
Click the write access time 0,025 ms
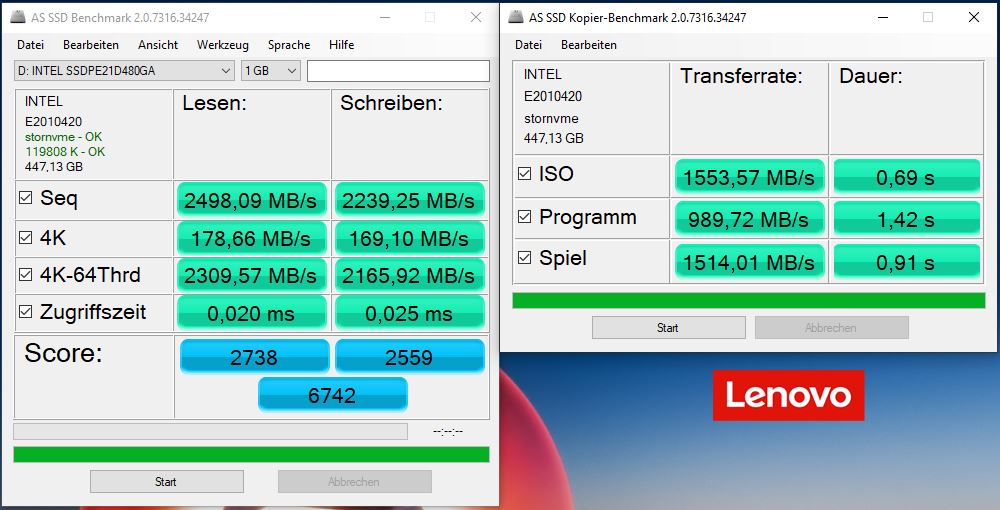click(x=409, y=313)
